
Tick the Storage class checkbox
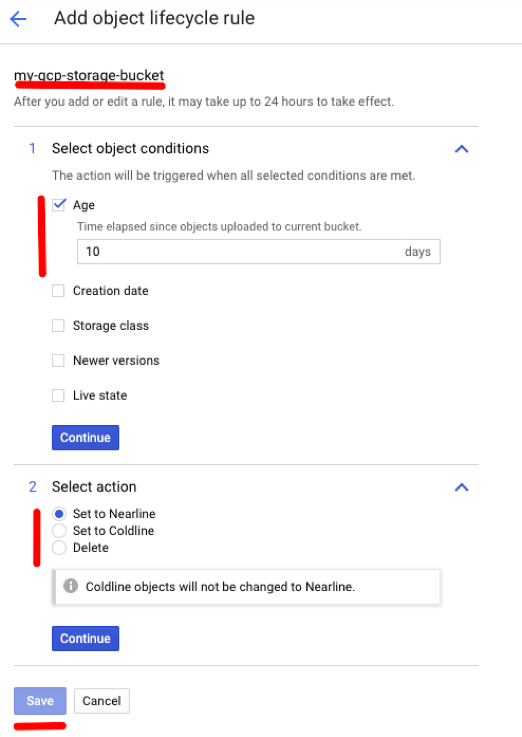coord(58,326)
